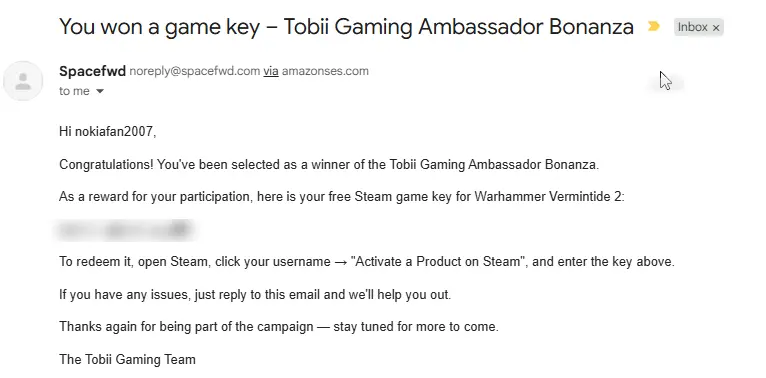The image size is (766, 378).
Task: Click amazonses.com in the sender line
Action: (325, 71)
